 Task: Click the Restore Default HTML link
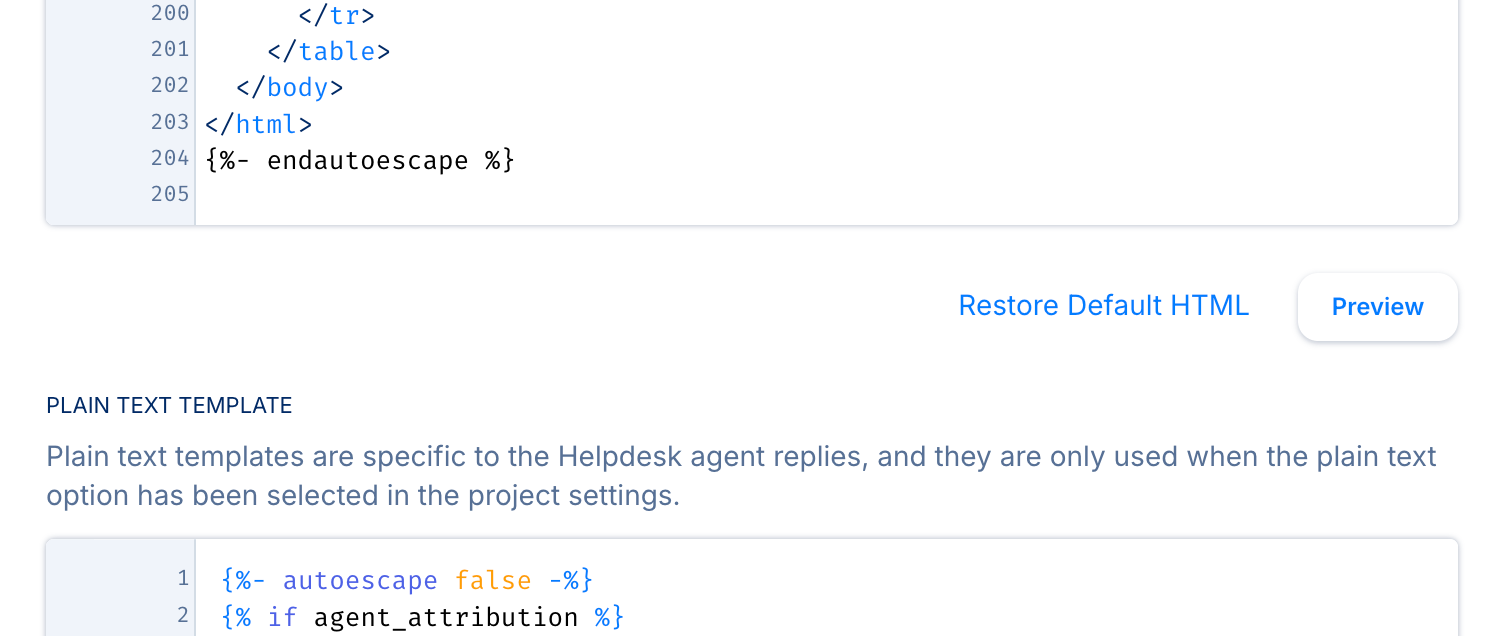[x=1103, y=306]
